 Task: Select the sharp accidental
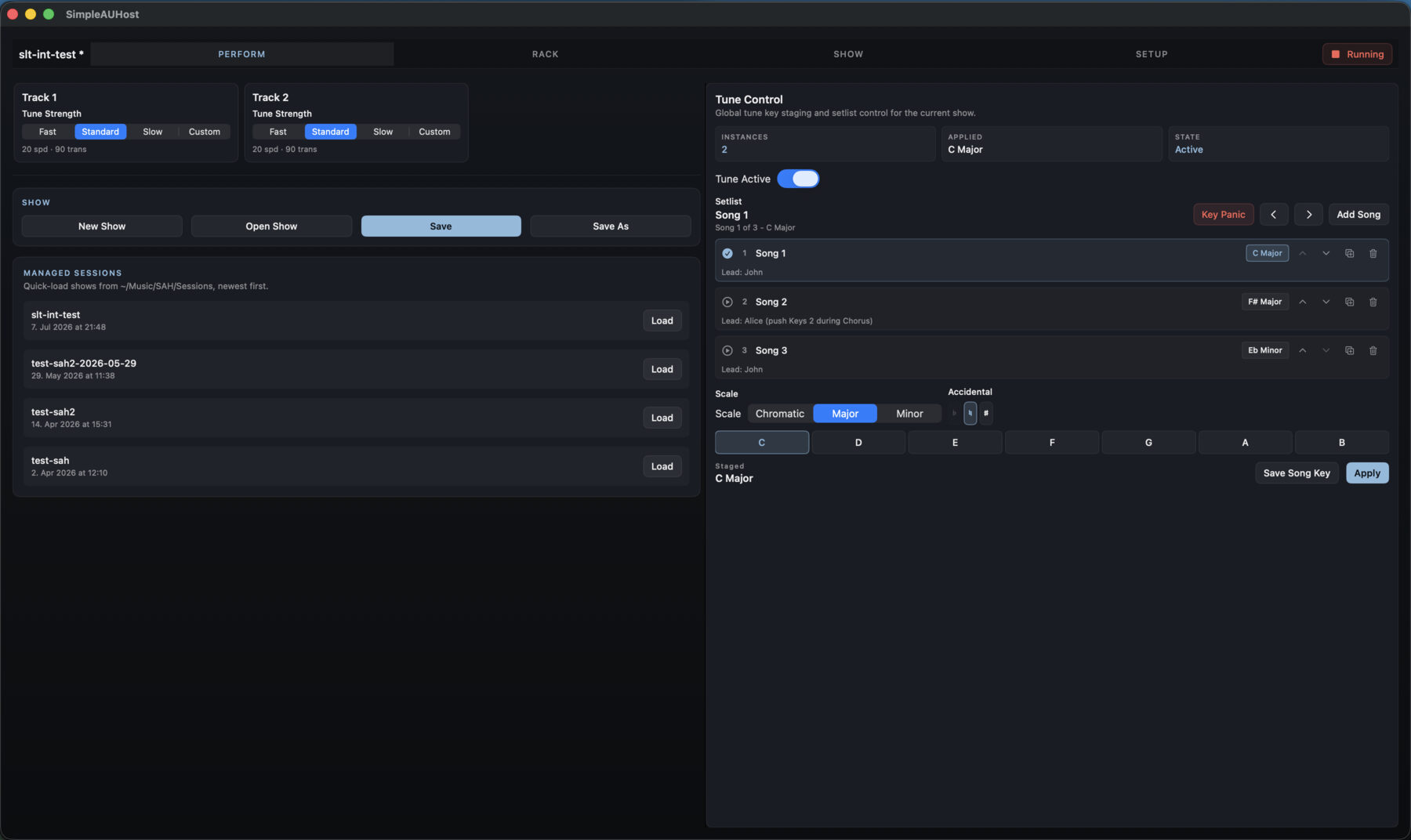point(986,413)
